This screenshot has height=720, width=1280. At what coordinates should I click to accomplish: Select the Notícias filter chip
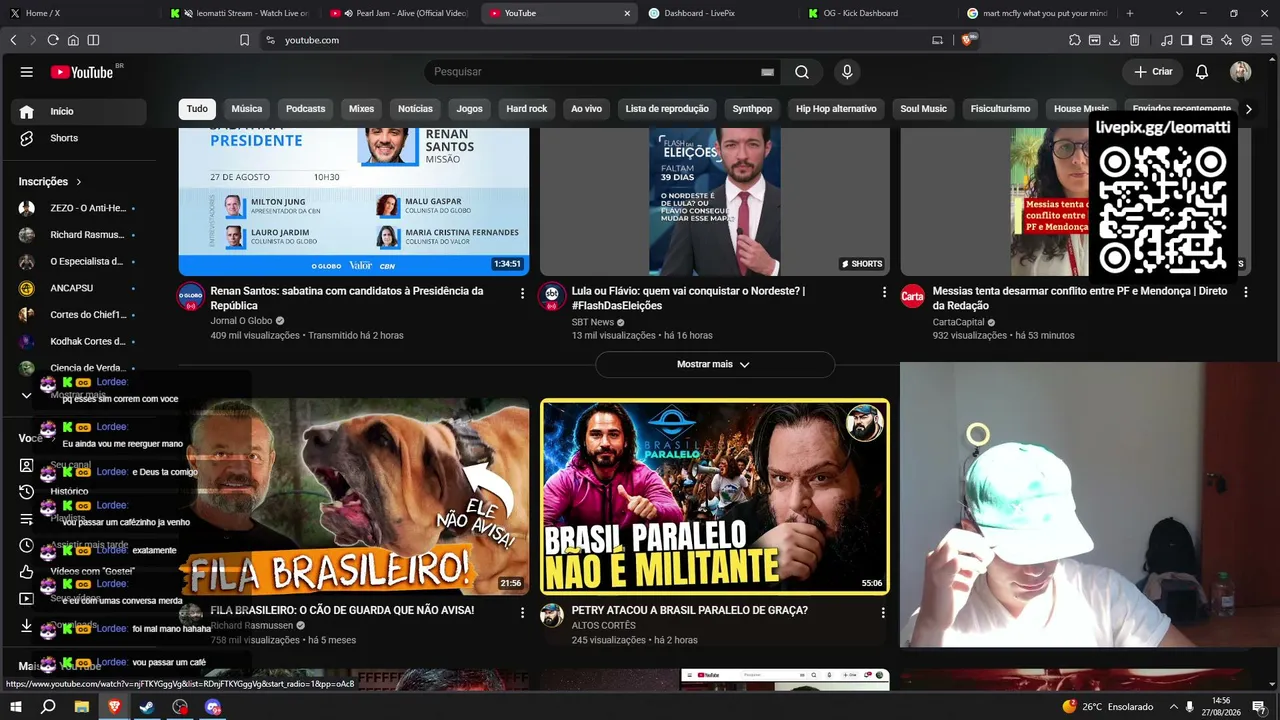(x=416, y=109)
